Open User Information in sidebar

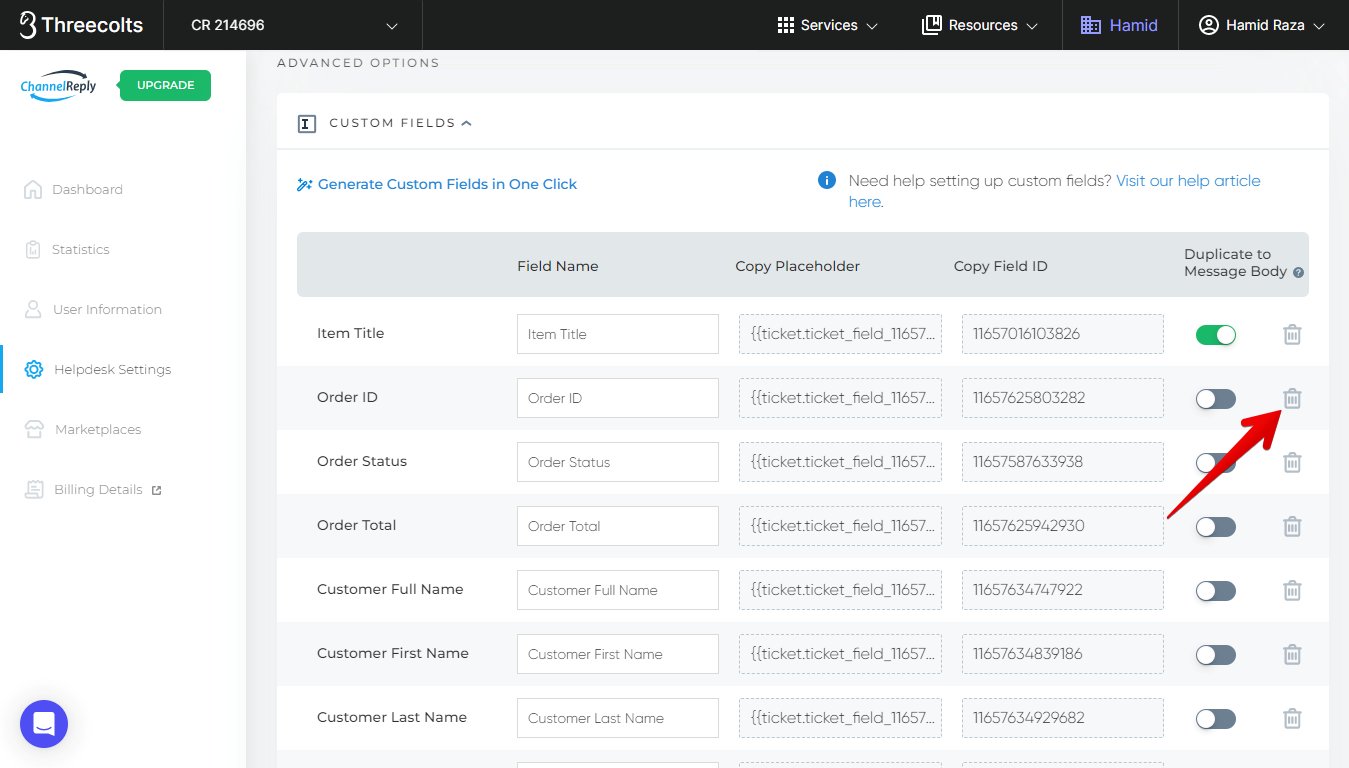click(107, 309)
